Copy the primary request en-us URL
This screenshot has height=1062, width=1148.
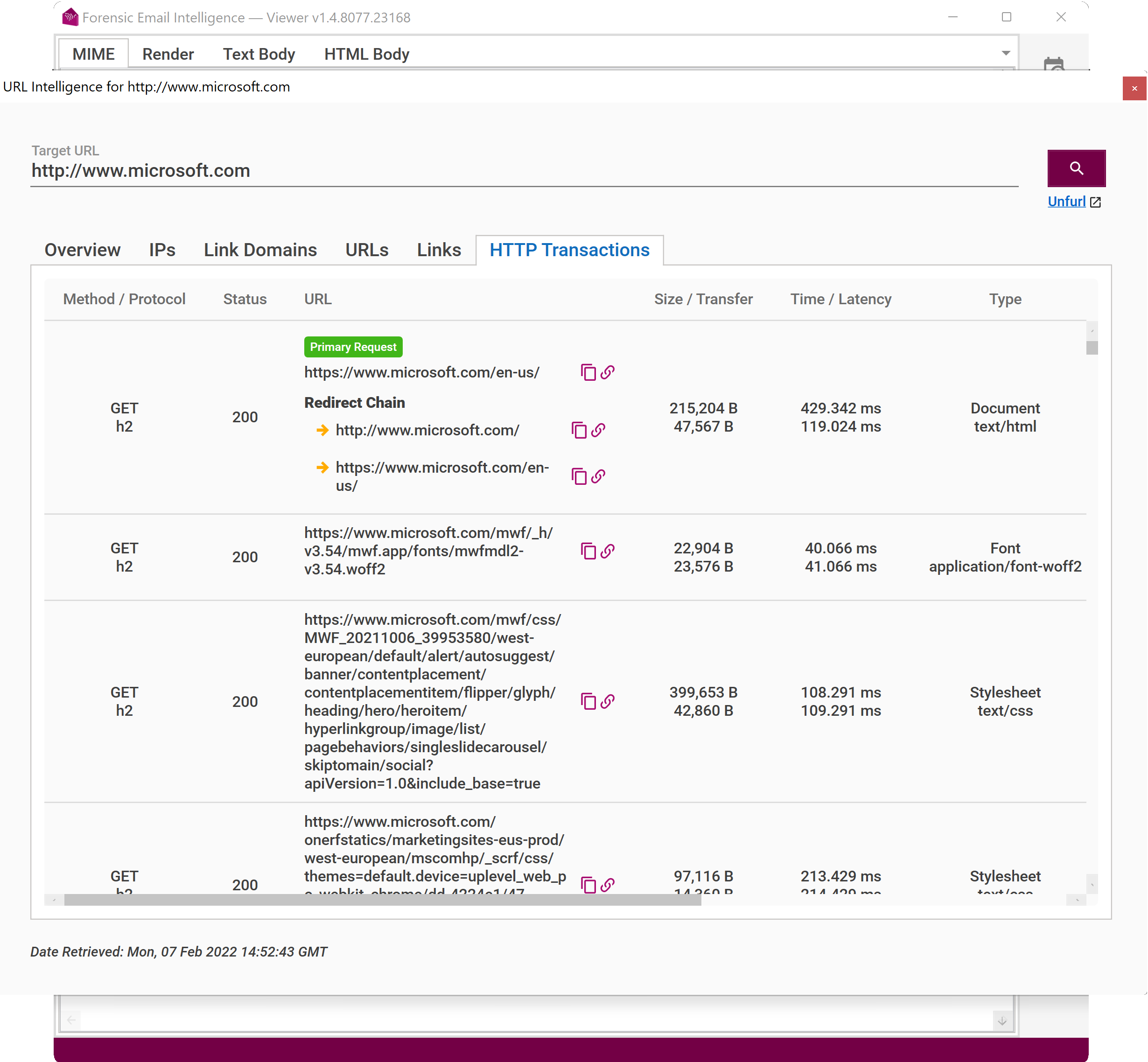coord(588,372)
